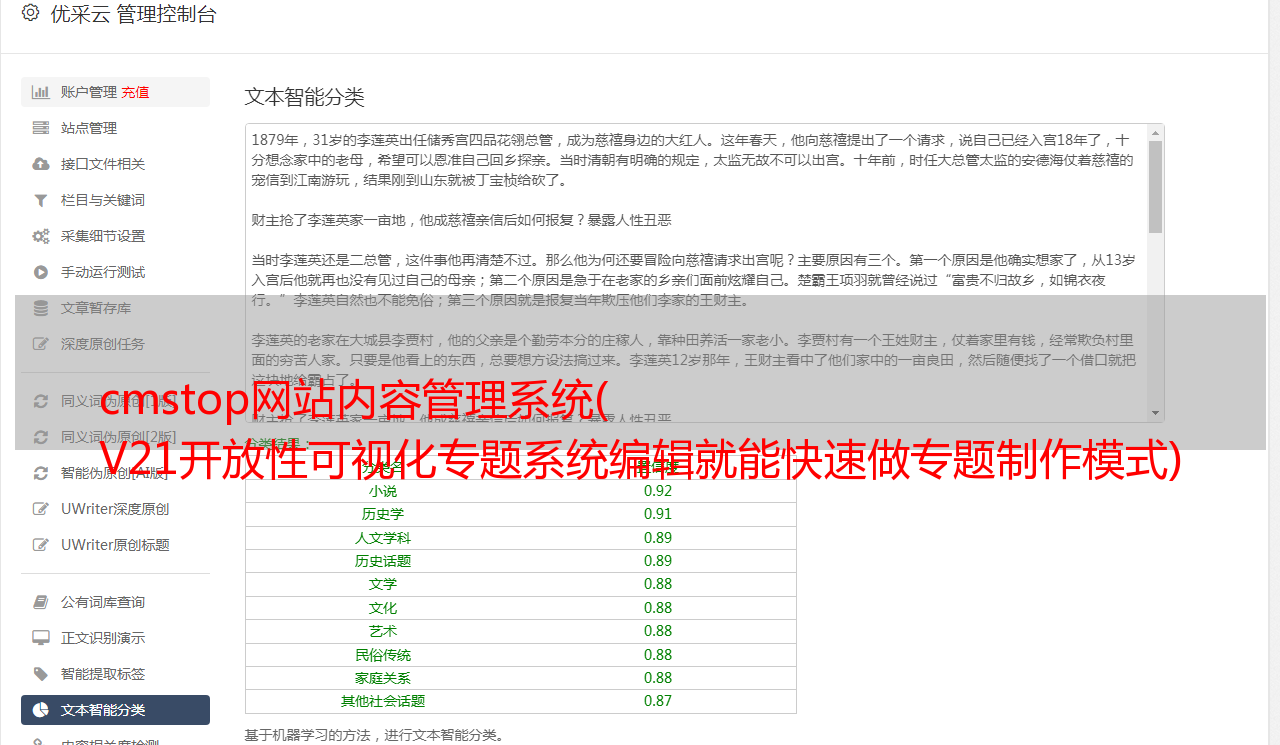The width and height of the screenshot is (1280, 745).
Task: Click the 人文学科 category cell
Action: coord(383,538)
